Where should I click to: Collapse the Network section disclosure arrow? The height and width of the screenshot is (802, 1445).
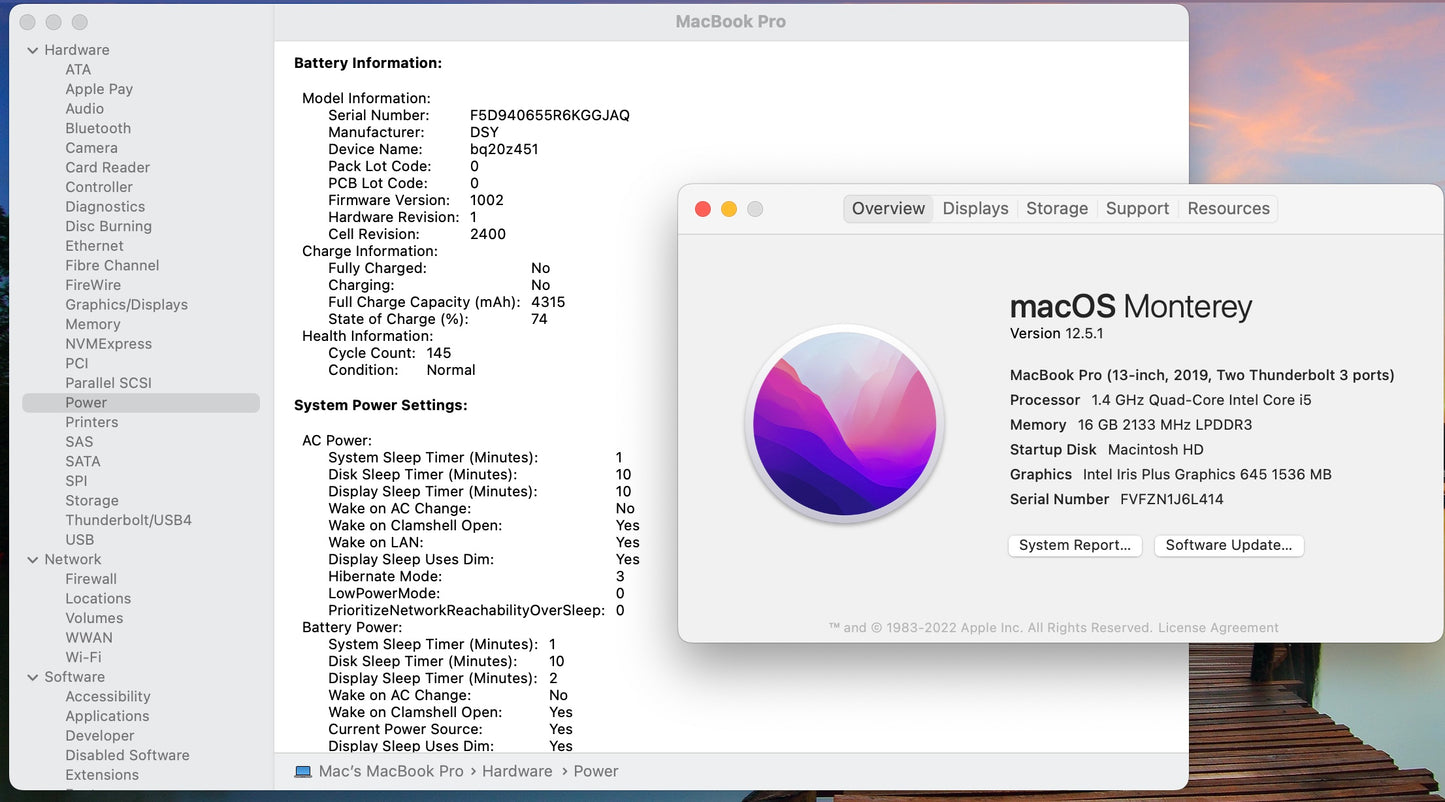tap(33, 560)
